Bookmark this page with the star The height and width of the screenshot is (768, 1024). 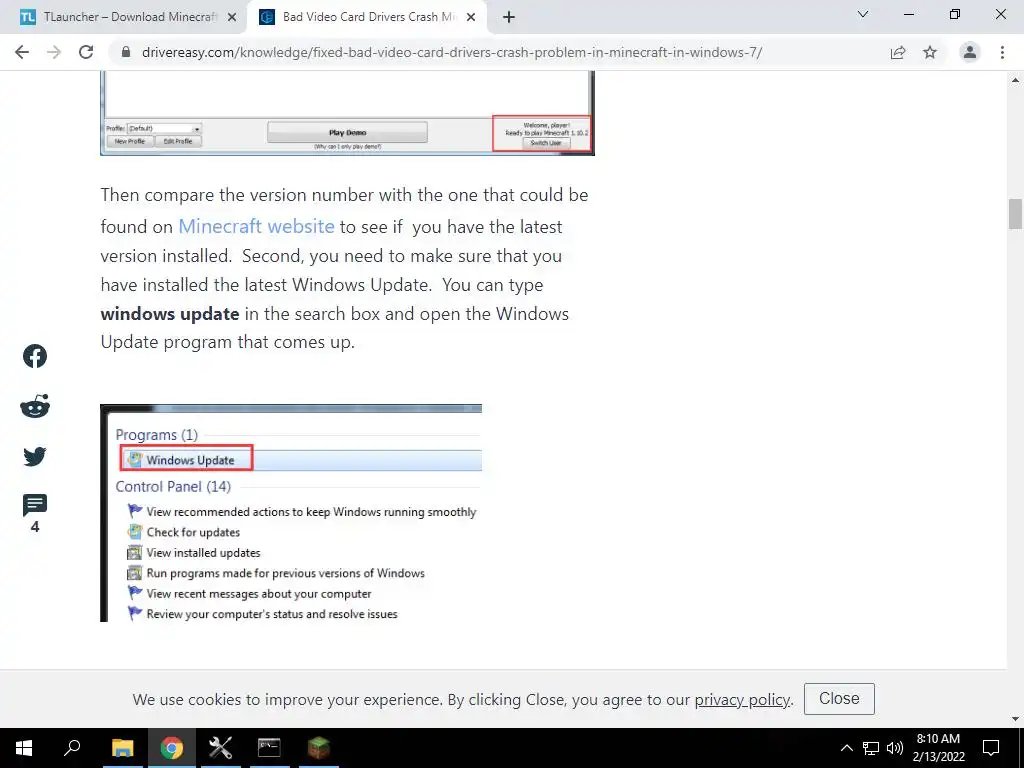tap(930, 52)
